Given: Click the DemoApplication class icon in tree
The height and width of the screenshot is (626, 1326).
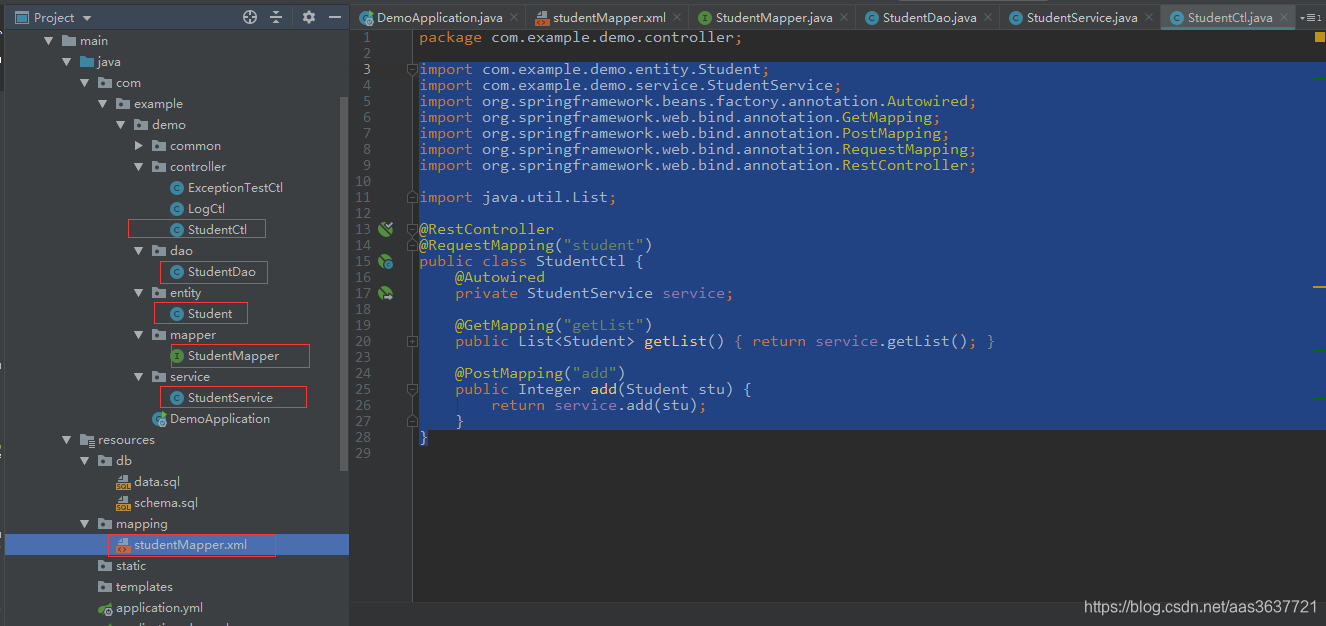Looking at the screenshot, I should pos(159,419).
